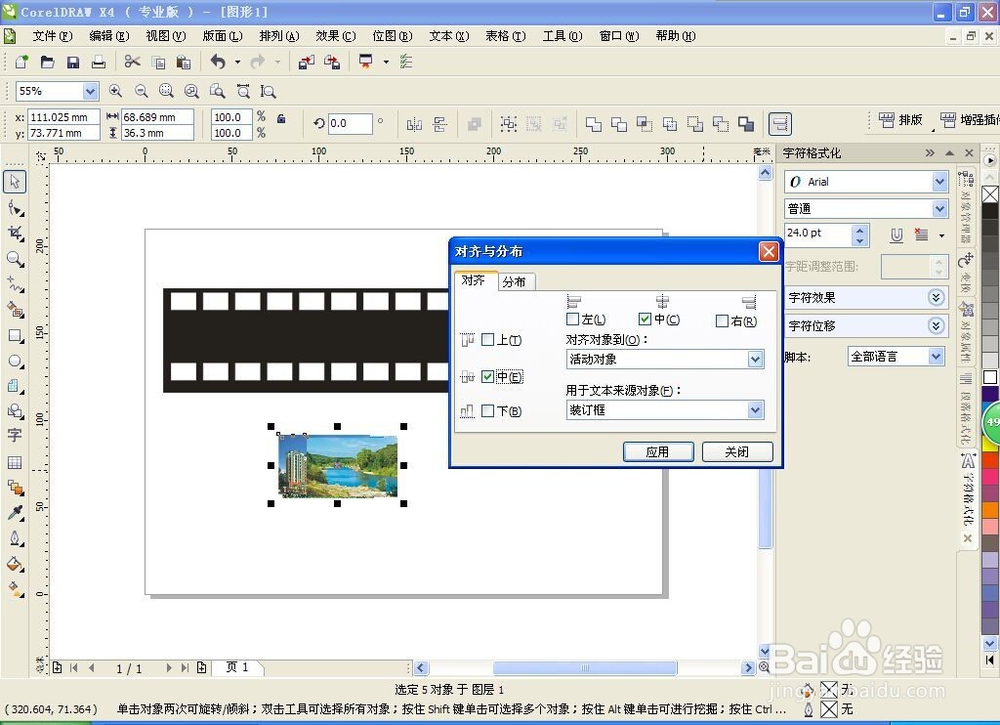This screenshot has width=1000, height=725.
Task: Select the Zoom tool
Action: pyautogui.click(x=14, y=258)
